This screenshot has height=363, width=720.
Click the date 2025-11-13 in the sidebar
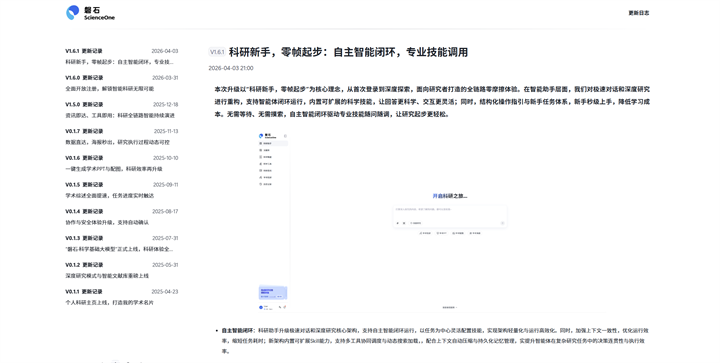166,131
